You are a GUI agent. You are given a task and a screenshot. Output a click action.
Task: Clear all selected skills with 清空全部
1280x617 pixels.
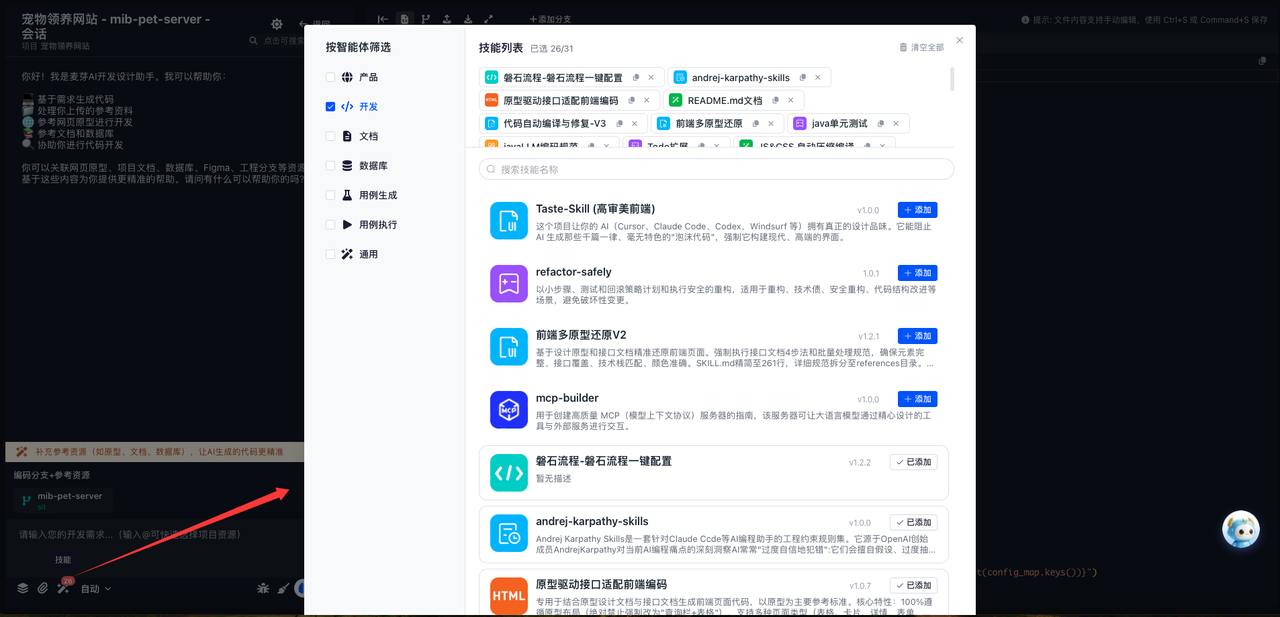point(921,47)
